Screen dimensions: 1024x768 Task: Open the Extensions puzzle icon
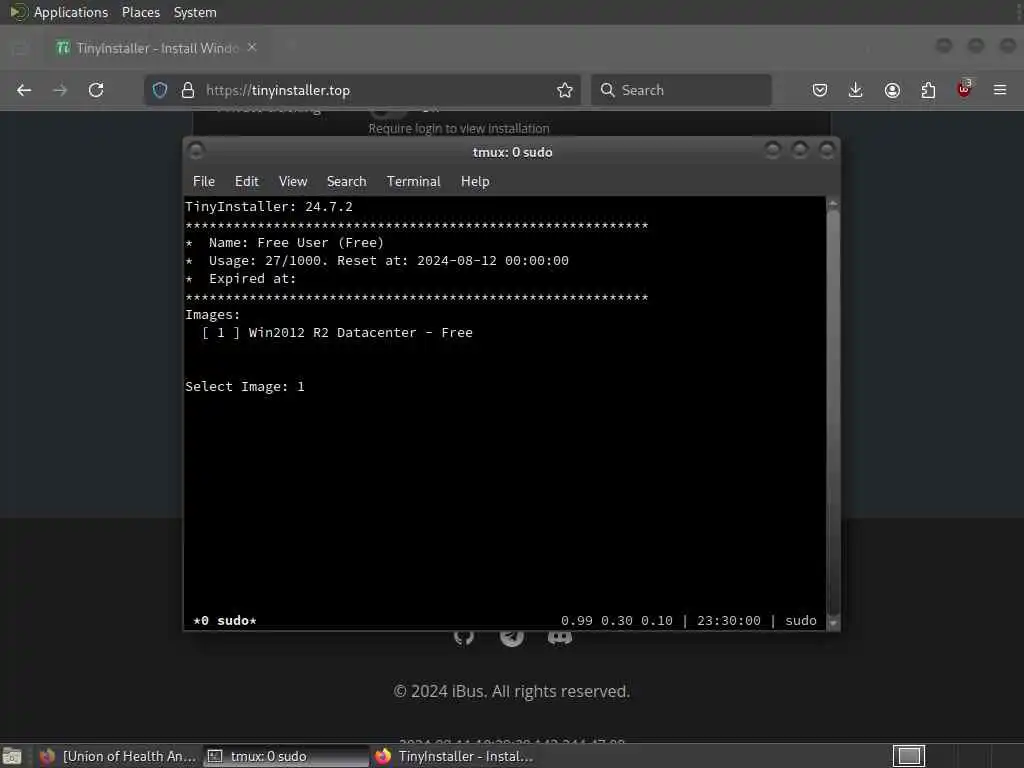928,90
